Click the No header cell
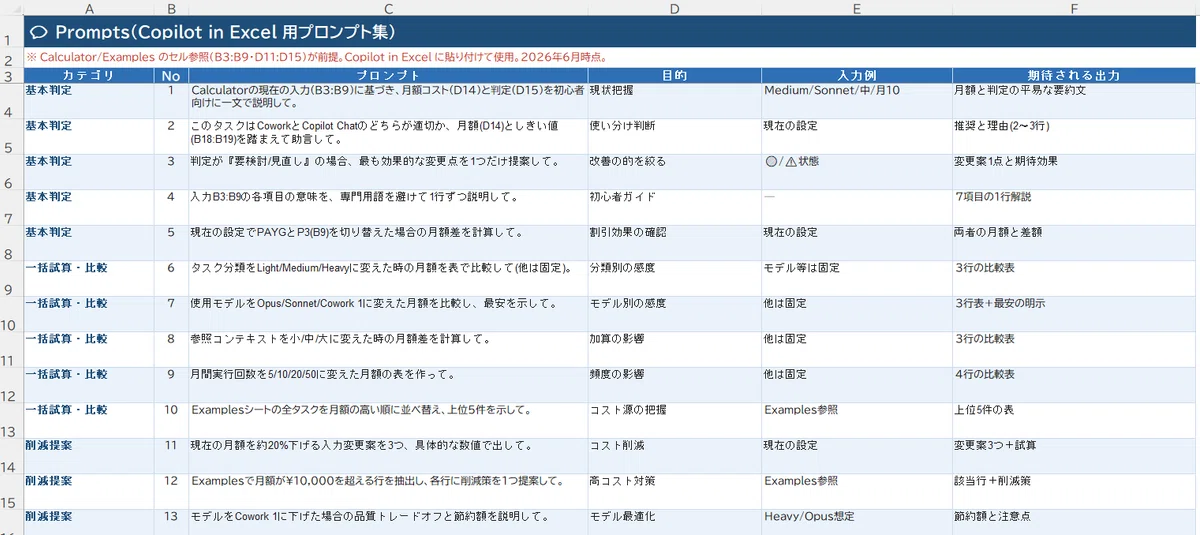Viewport: 1200px width, 535px height. [x=173, y=75]
